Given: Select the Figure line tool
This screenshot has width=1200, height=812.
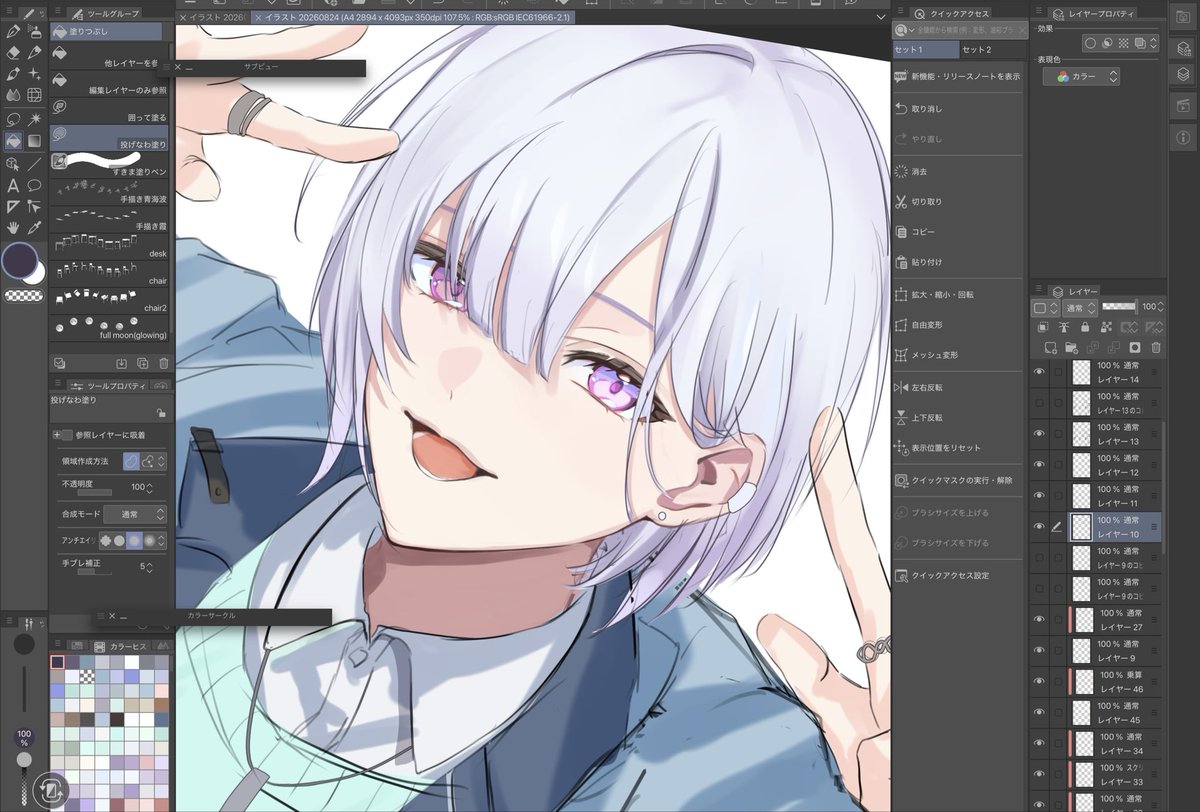Looking at the screenshot, I should [x=34, y=163].
